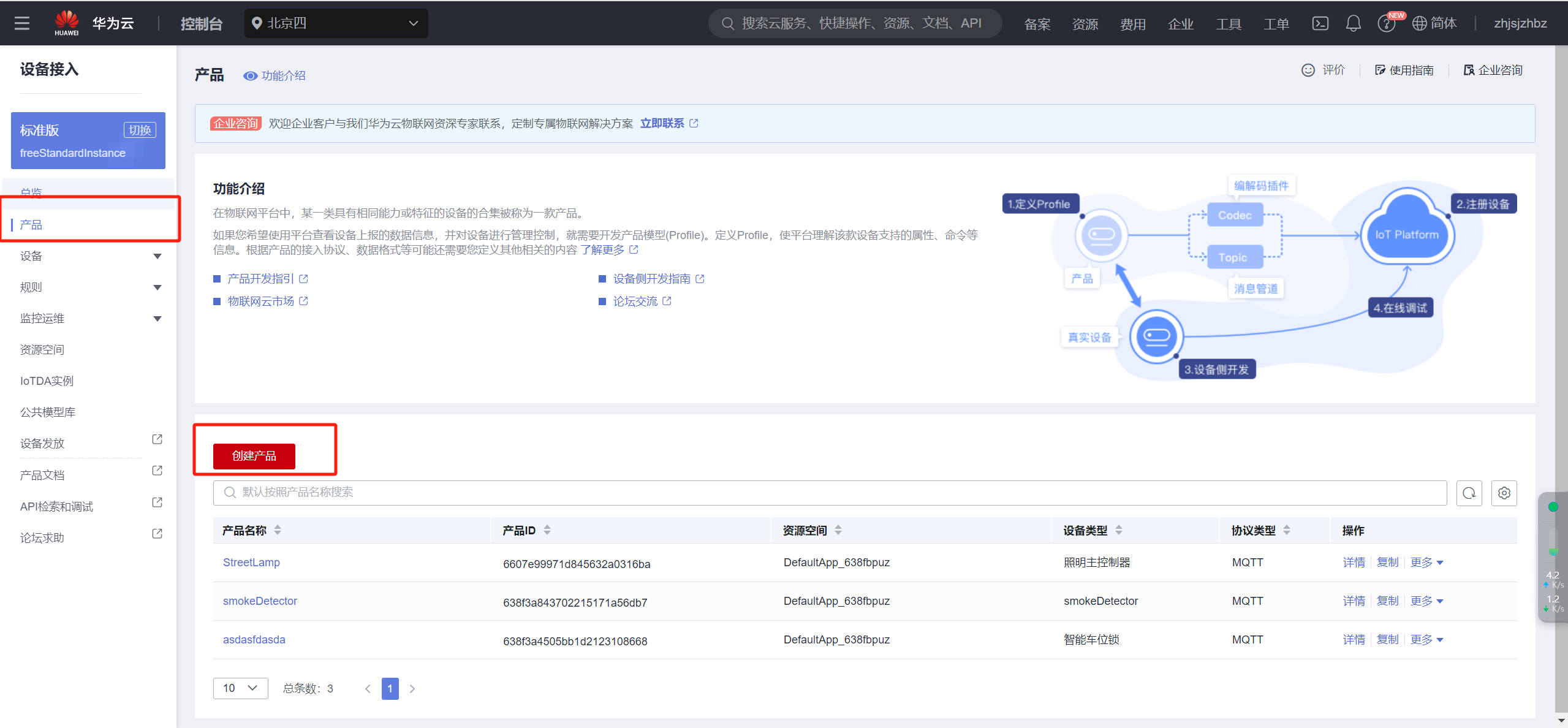Open table settings gear icon
This screenshot has width=1568, height=728.
1504,493
